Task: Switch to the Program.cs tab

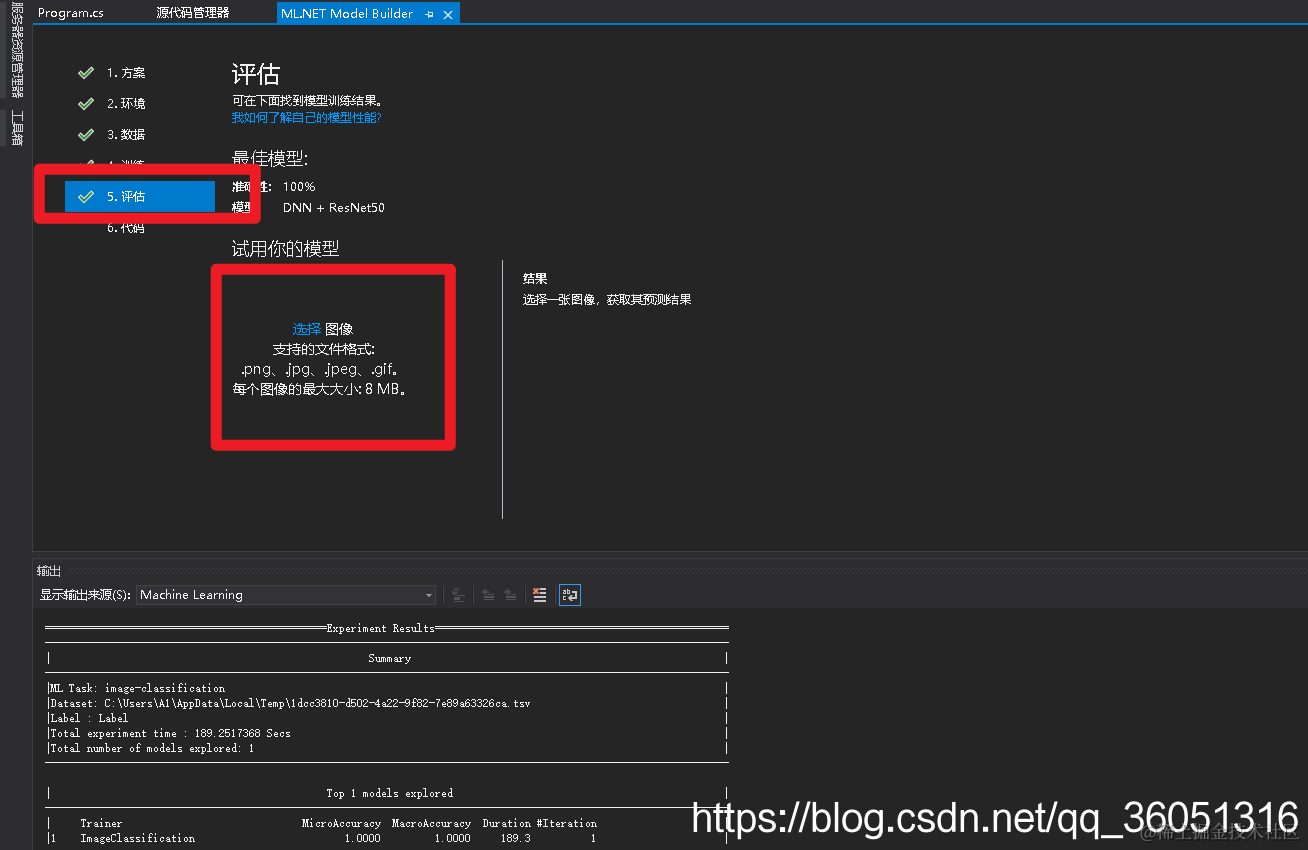Action: point(70,13)
